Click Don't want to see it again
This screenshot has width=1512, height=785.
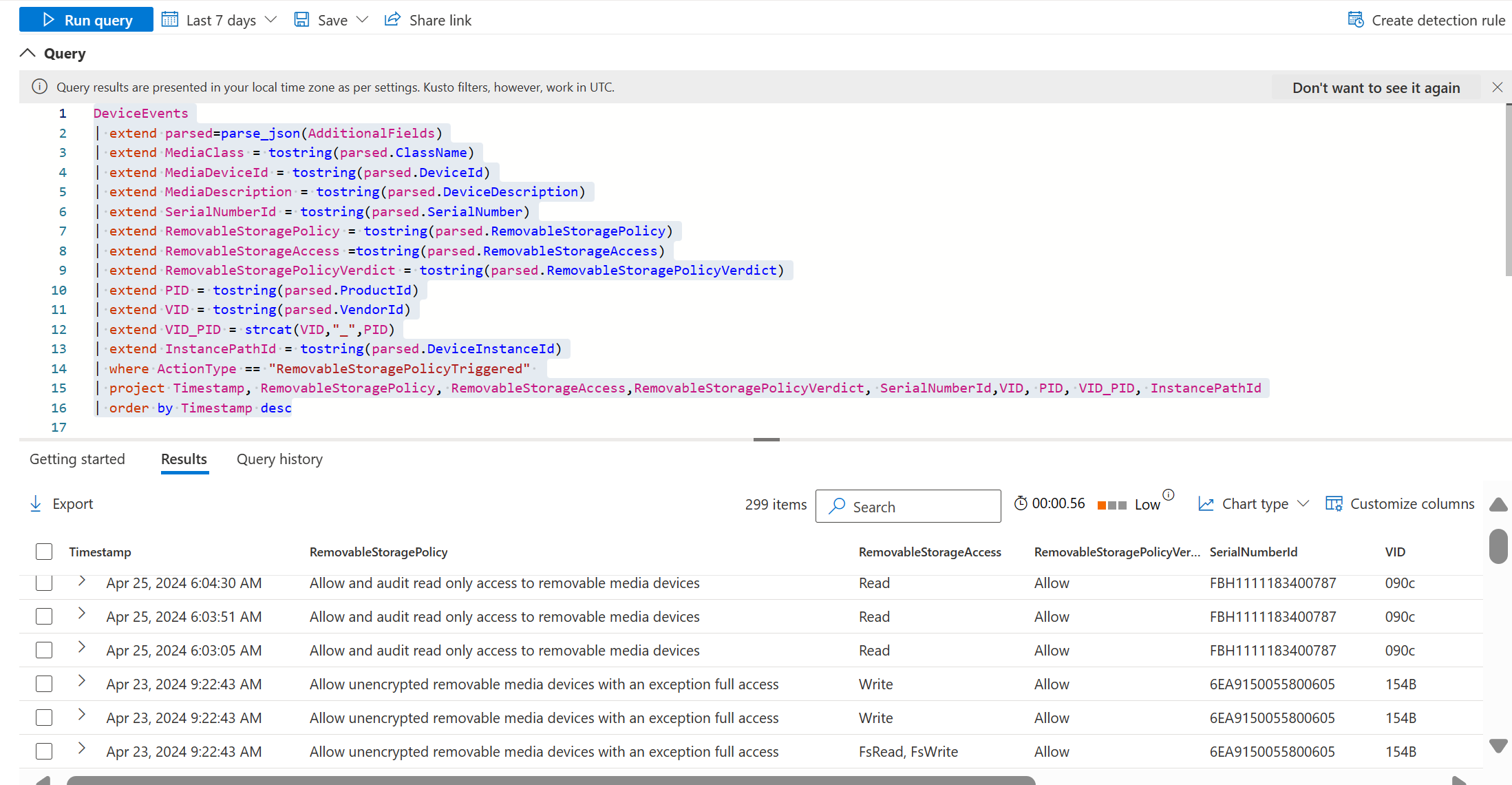(x=1375, y=88)
